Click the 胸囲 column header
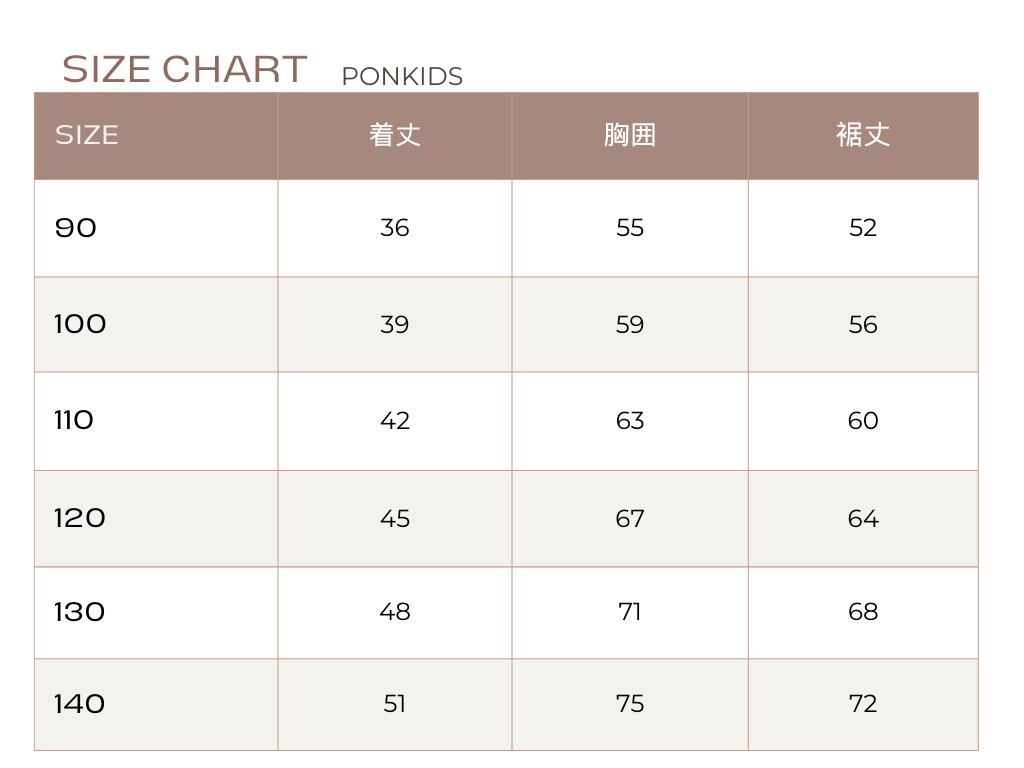This screenshot has width=1024, height=768. (630, 135)
